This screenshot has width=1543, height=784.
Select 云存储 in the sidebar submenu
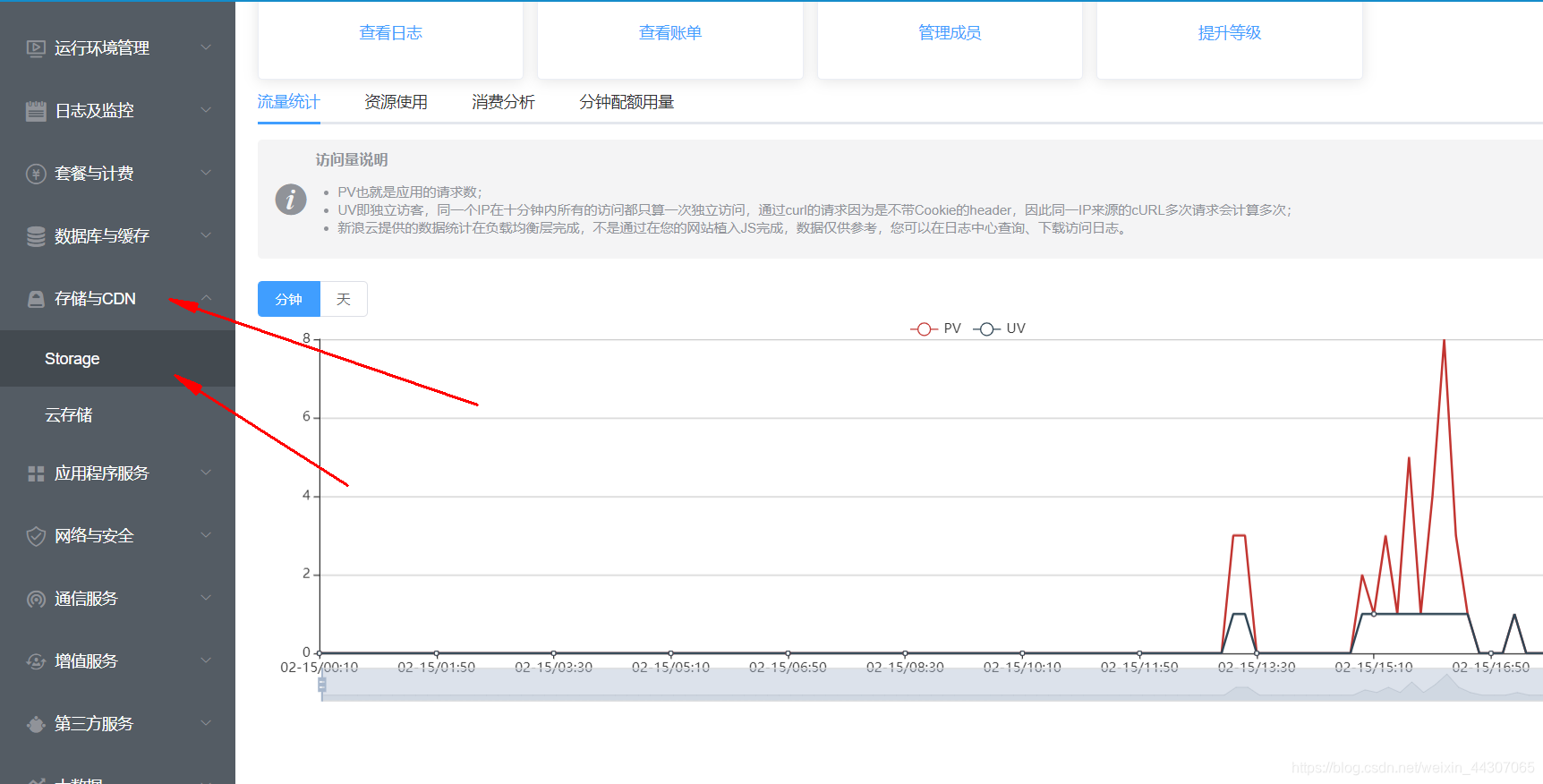(x=117, y=415)
